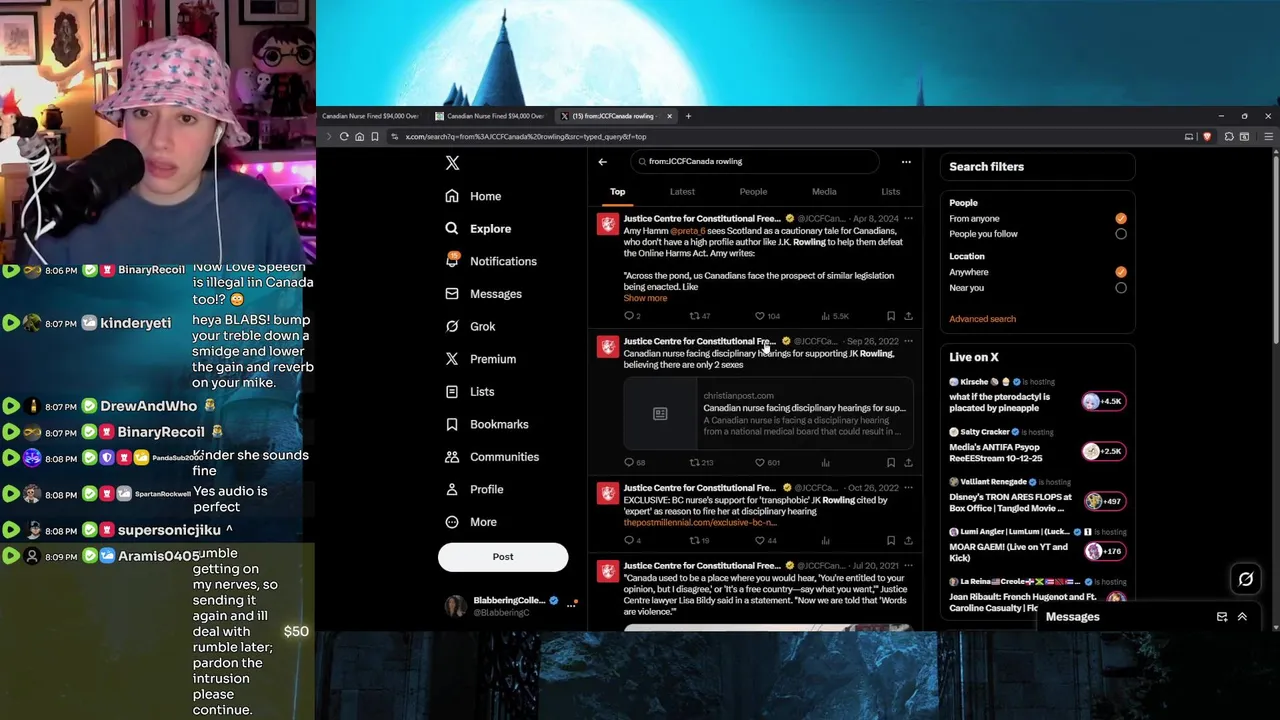
Task: Close the active X search browser tab
Action: point(669,116)
